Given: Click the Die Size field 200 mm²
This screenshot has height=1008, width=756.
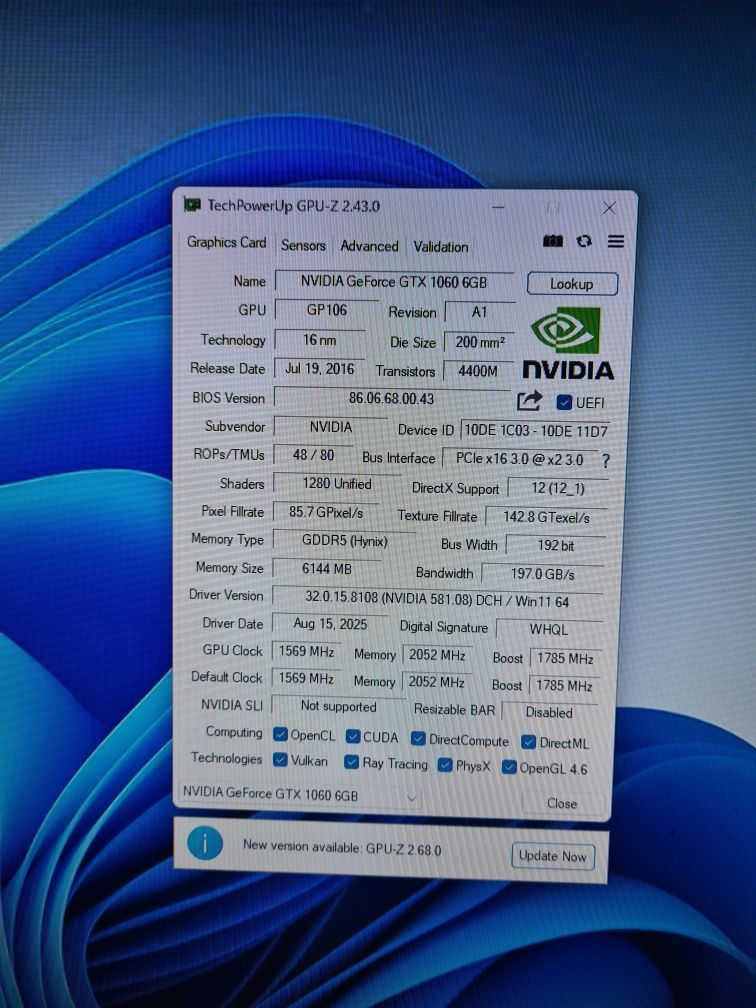Looking at the screenshot, I should click(x=480, y=342).
